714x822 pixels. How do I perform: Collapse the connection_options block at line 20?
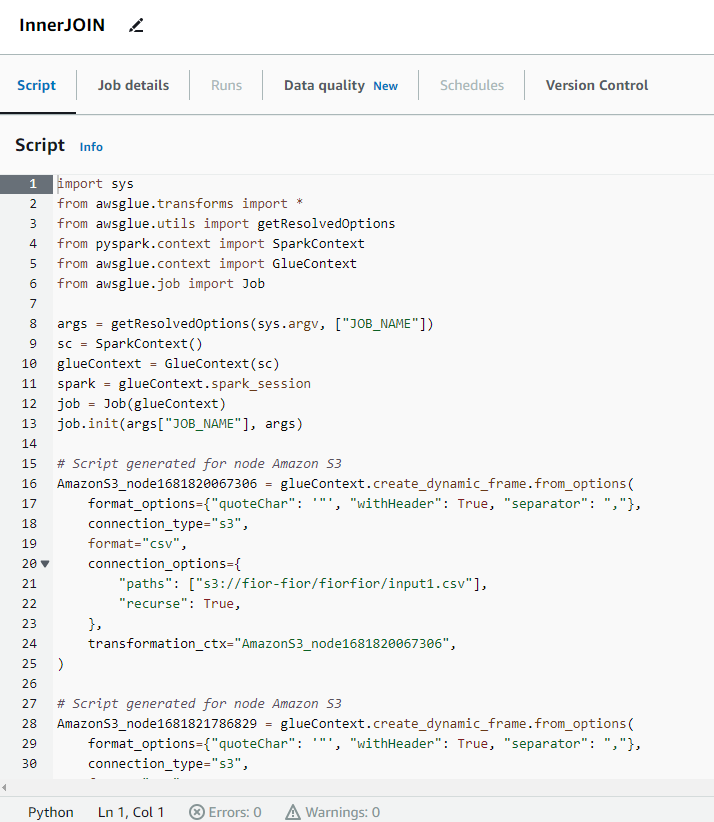(x=44, y=563)
